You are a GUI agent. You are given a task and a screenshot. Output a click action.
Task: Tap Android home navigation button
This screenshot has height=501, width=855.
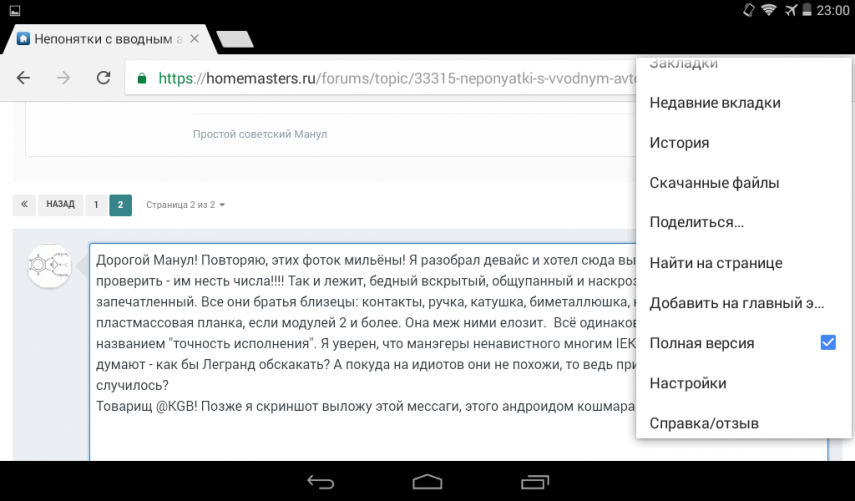[428, 482]
